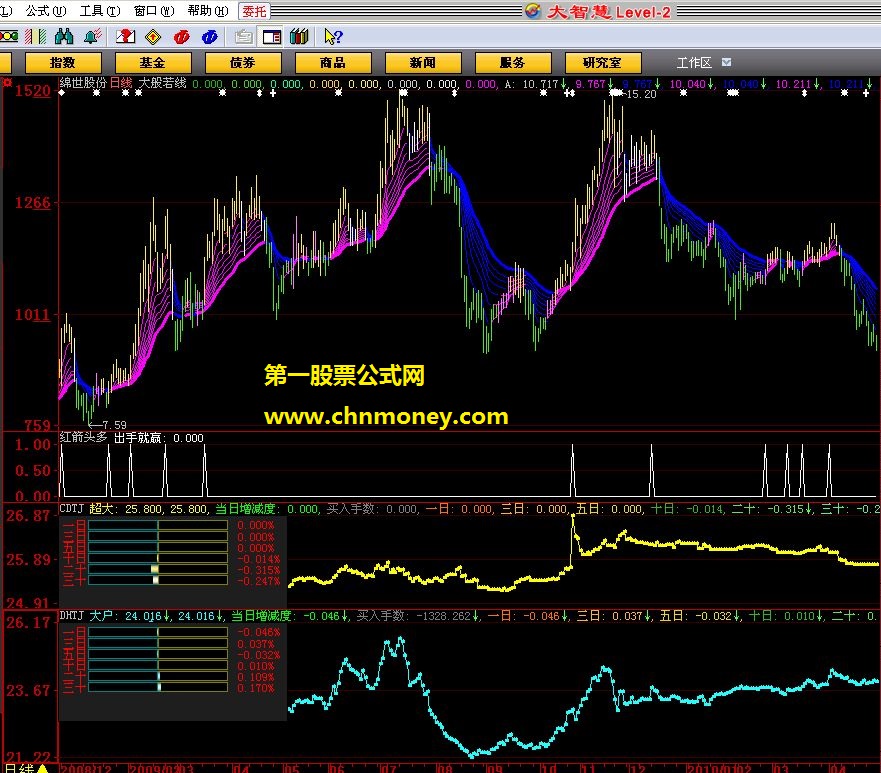The width and height of the screenshot is (881, 773).
Task: Click the 工作区 label
Action: 694,62
